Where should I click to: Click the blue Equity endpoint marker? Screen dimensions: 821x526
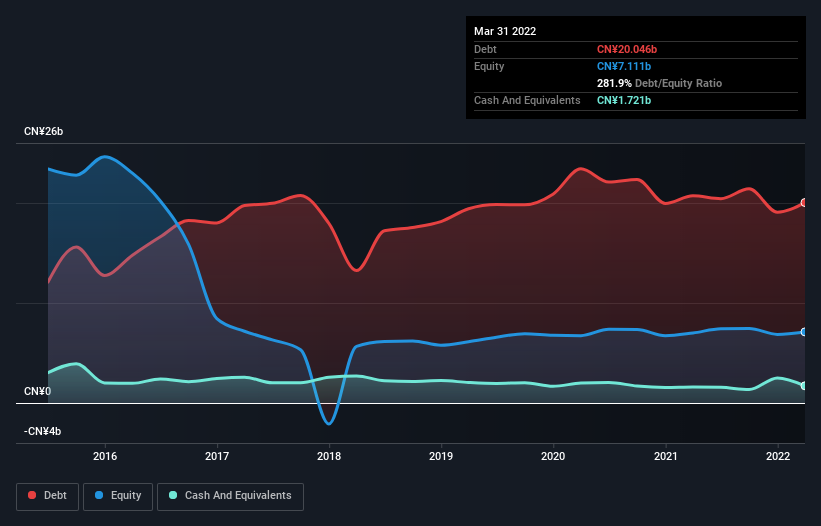[x=804, y=332]
